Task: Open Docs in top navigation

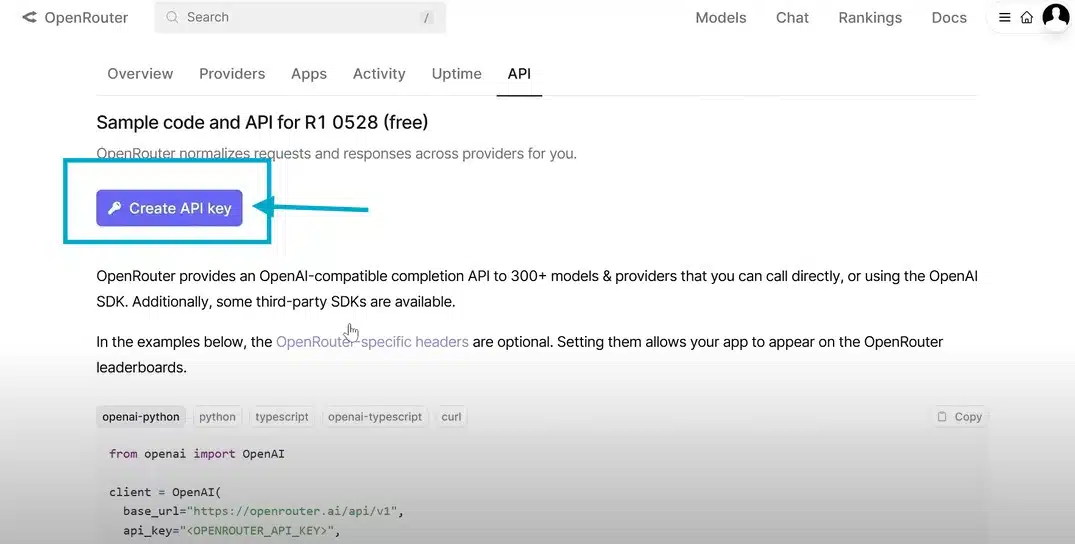Action: pos(949,18)
